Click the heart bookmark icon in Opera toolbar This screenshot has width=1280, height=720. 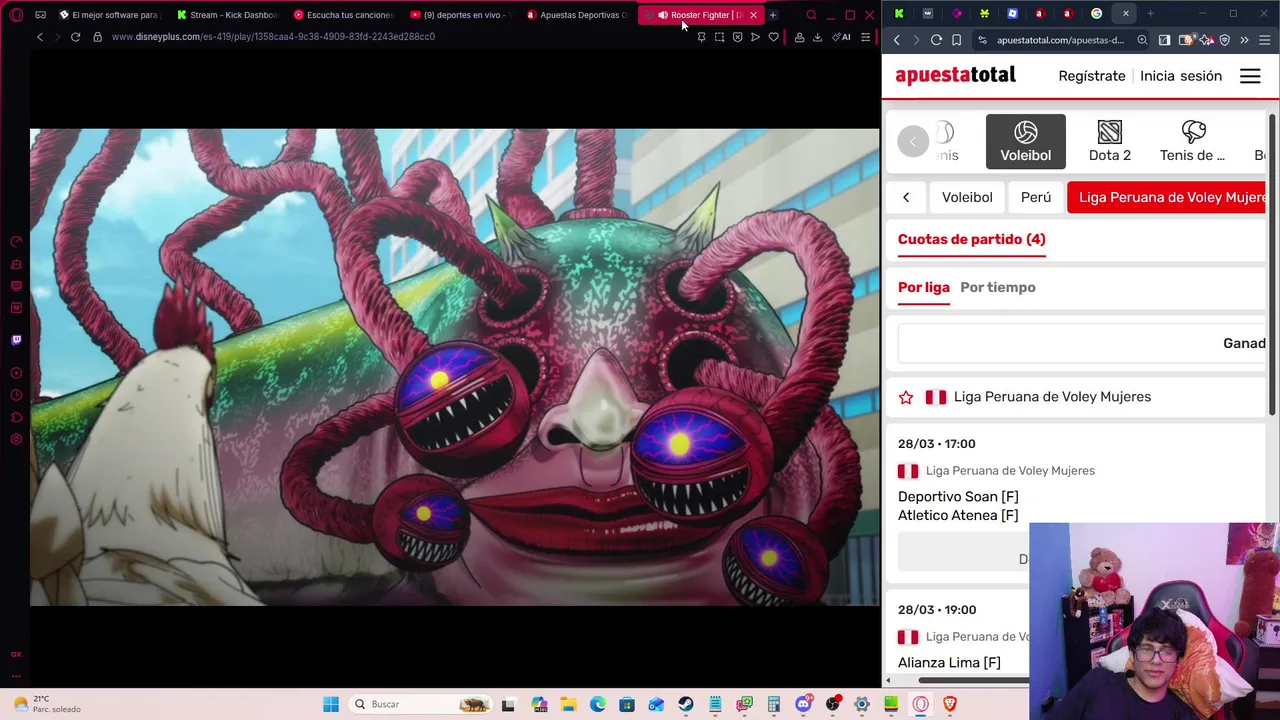pyautogui.click(x=773, y=37)
